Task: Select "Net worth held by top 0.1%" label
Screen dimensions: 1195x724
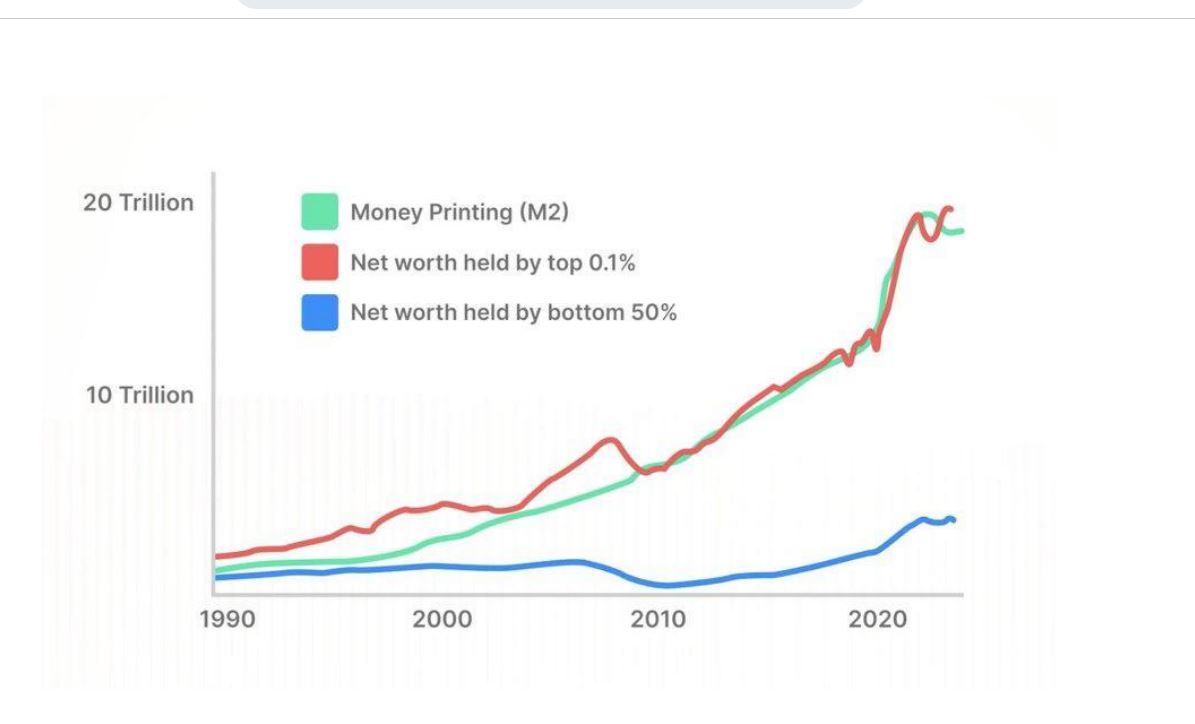Action: pyautogui.click(x=493, y=263)
